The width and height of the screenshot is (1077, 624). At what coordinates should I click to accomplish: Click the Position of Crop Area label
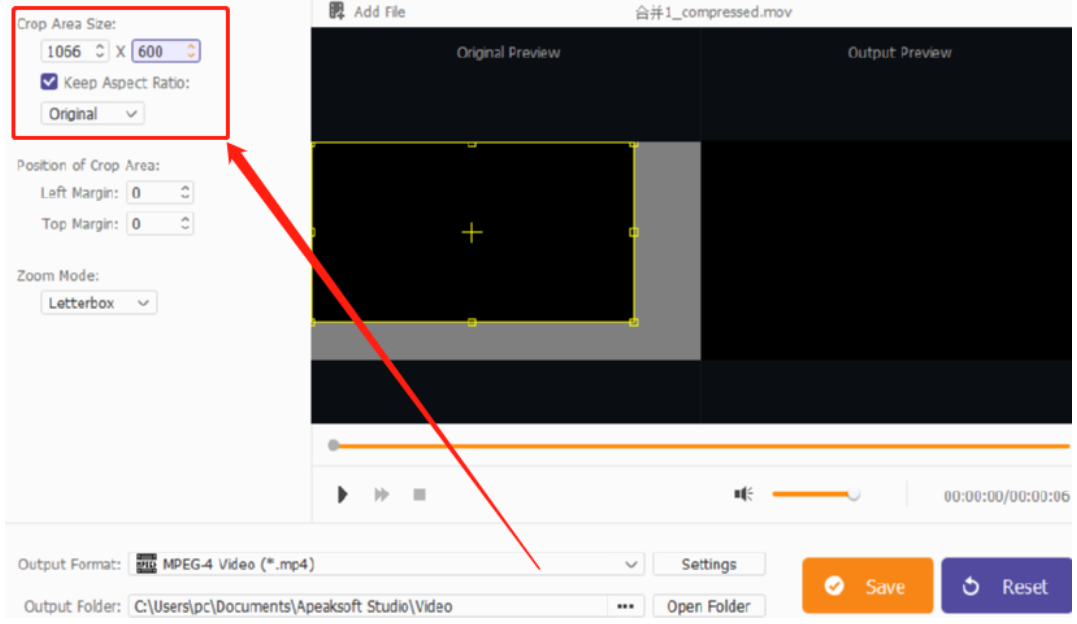point(89,165)
